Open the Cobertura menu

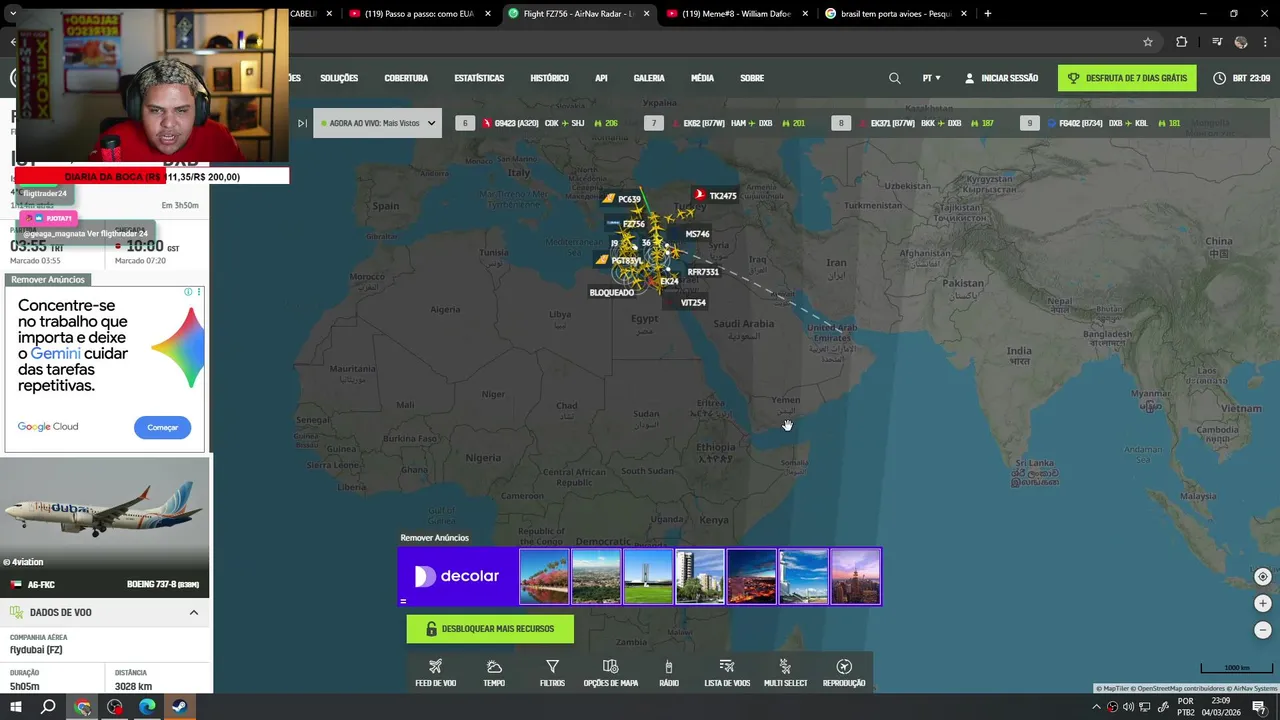pos(406,78)
